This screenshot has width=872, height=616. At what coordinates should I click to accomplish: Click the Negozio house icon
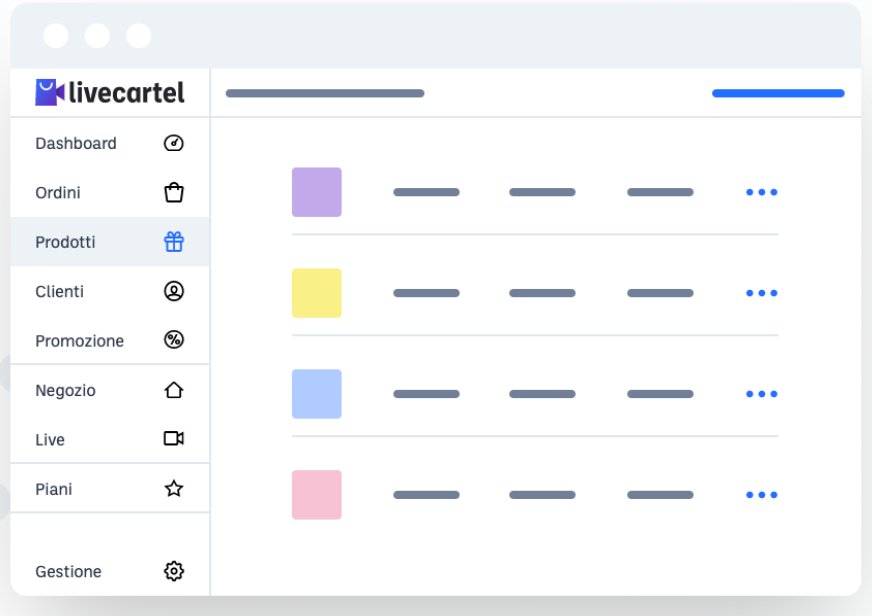pyautogui.click(x=174, y=390)
